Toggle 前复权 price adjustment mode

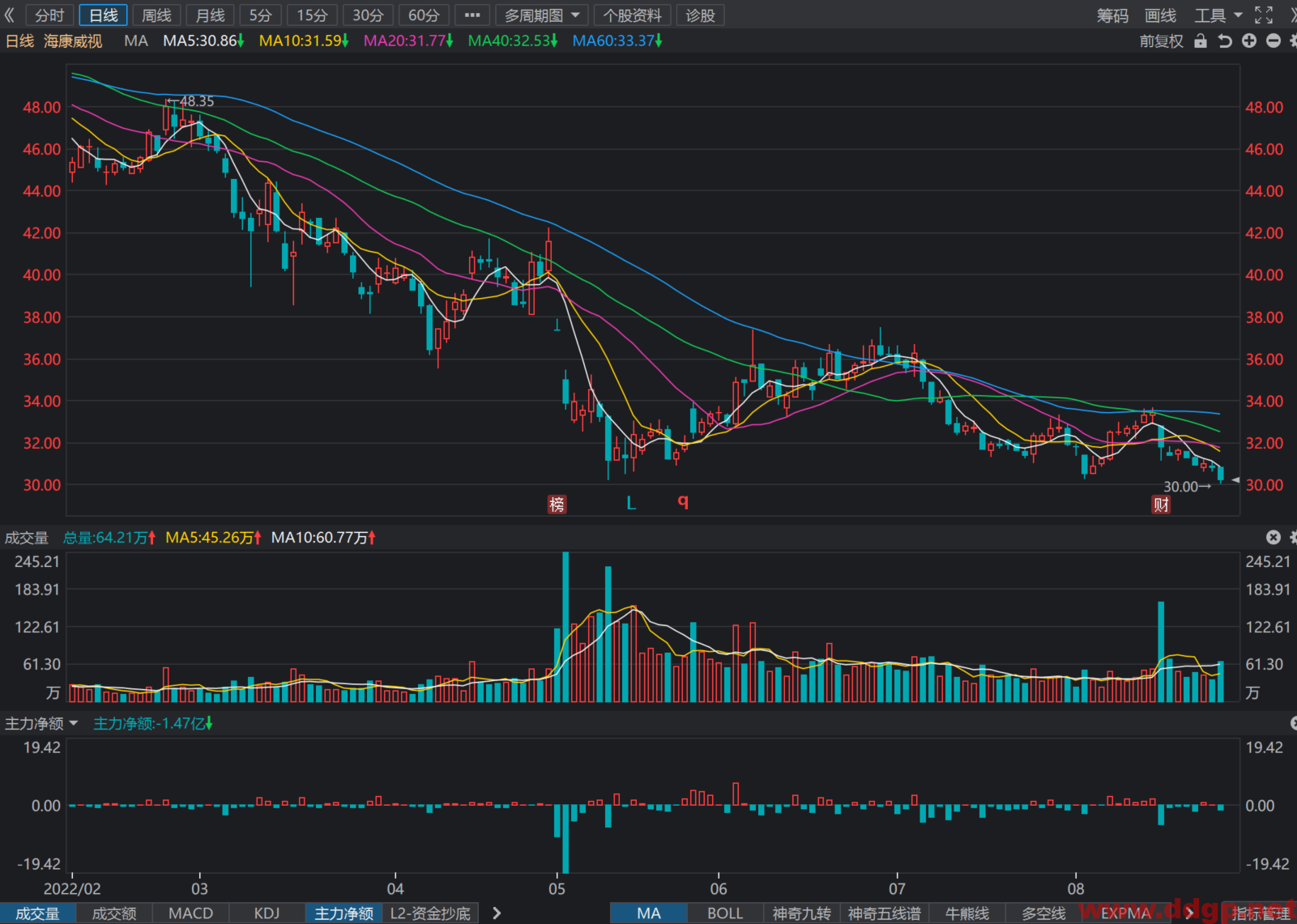pos(1162,40)
